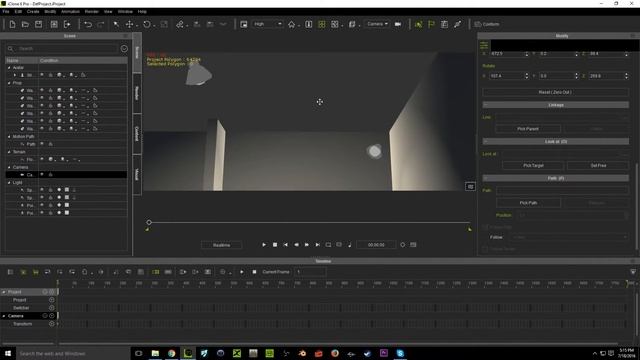
Task: Click the Pick Target button
Action: coord(533,166)
